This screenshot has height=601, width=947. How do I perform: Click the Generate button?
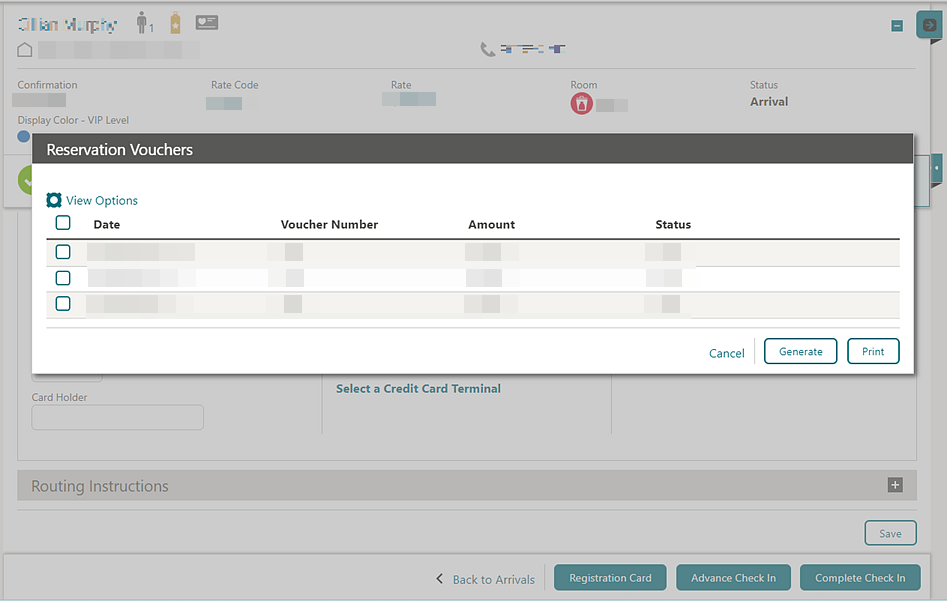[x=800, y=352]
